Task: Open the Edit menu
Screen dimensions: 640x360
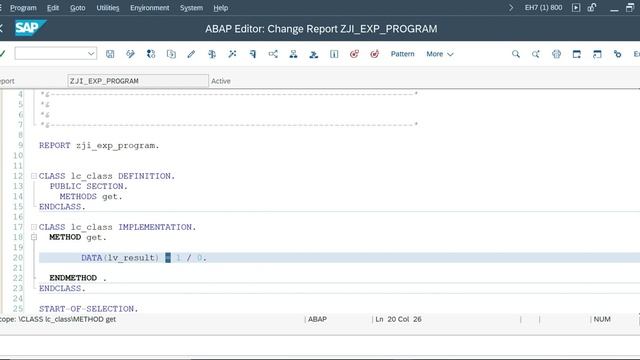Action: (53, 8)
